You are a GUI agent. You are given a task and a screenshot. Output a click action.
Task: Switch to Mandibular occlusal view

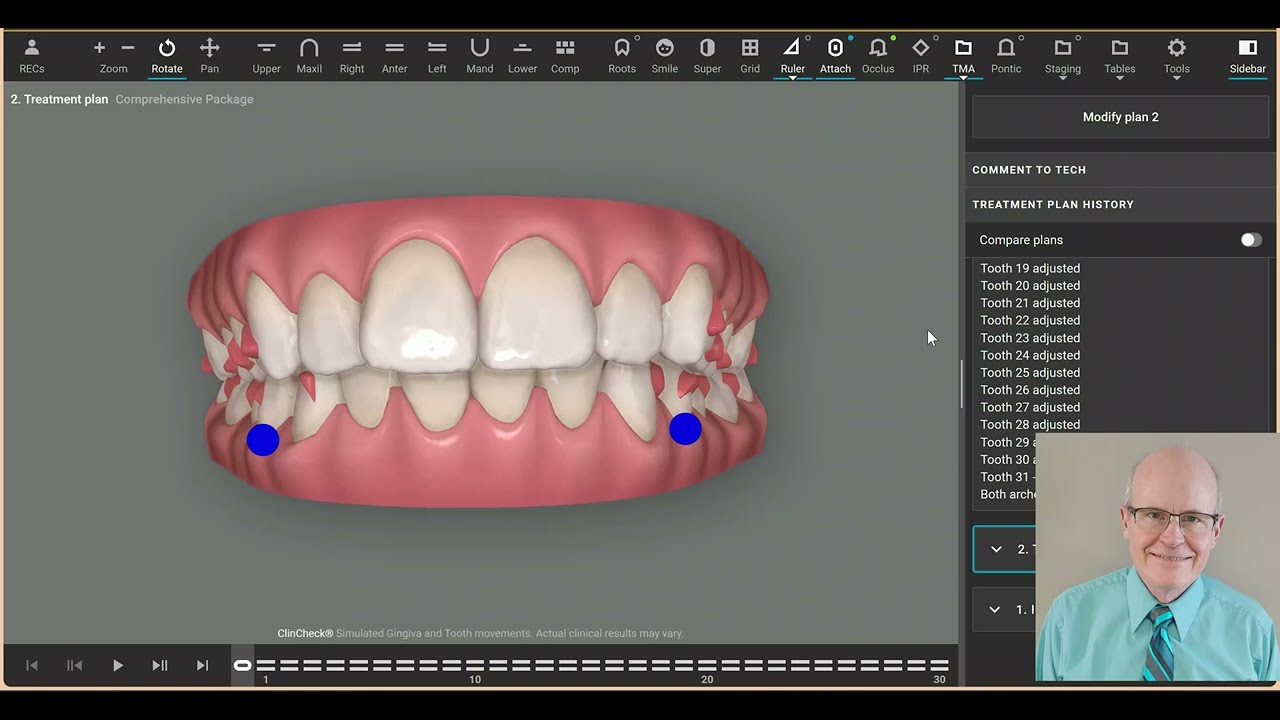pyautogui.click(x=480, y=56)
